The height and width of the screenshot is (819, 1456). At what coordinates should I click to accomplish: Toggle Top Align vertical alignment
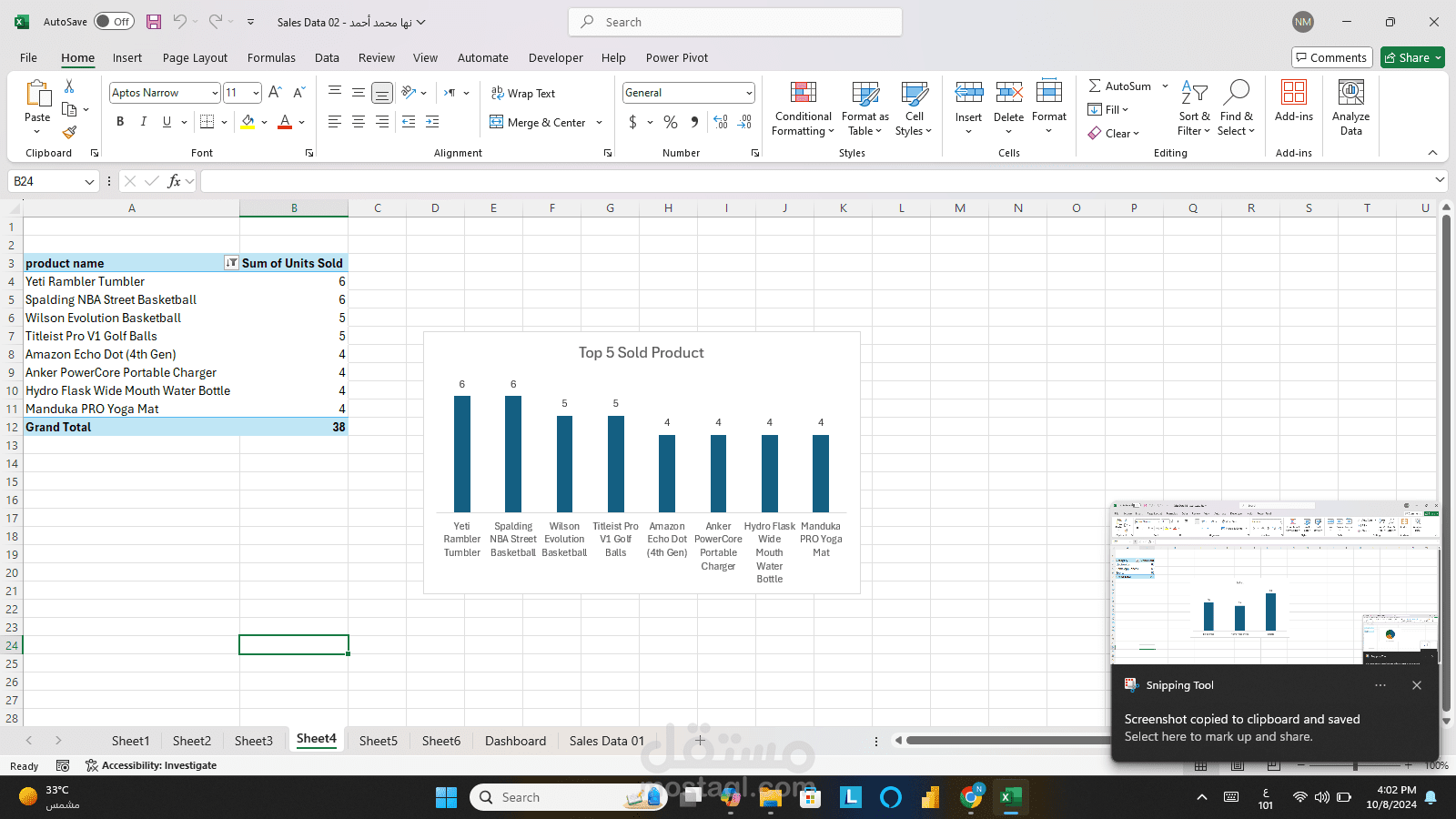click(x=335, y=93)
